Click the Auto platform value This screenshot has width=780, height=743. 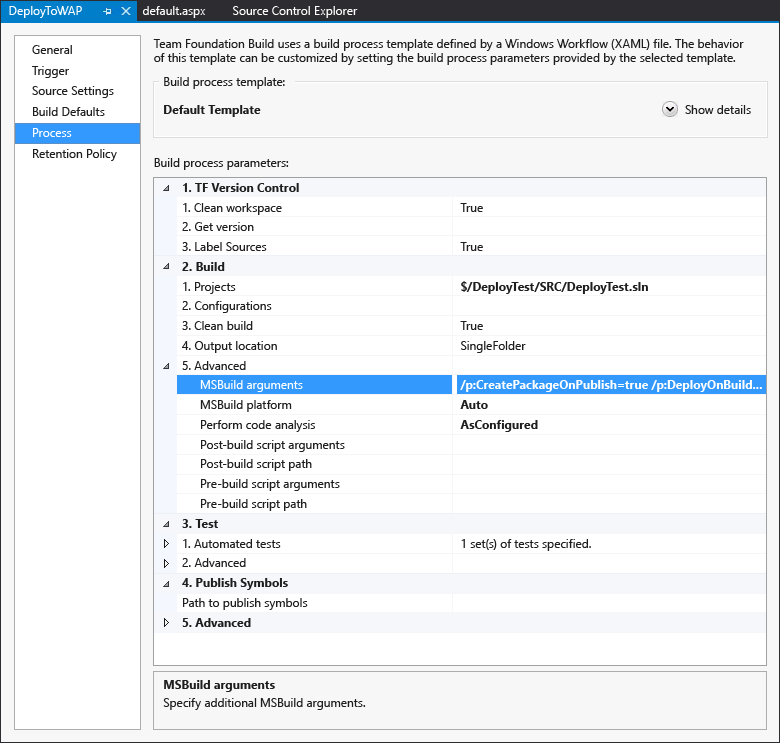tap(474, 405)
